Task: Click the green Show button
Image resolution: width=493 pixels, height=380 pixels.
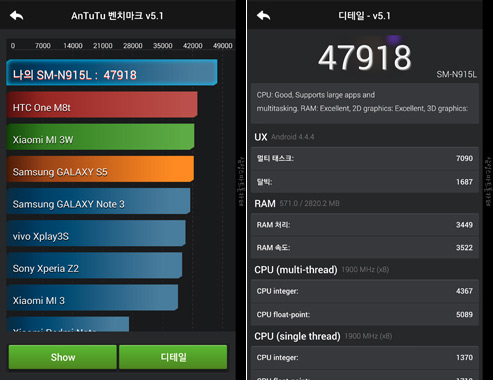Action: [63, 357]
